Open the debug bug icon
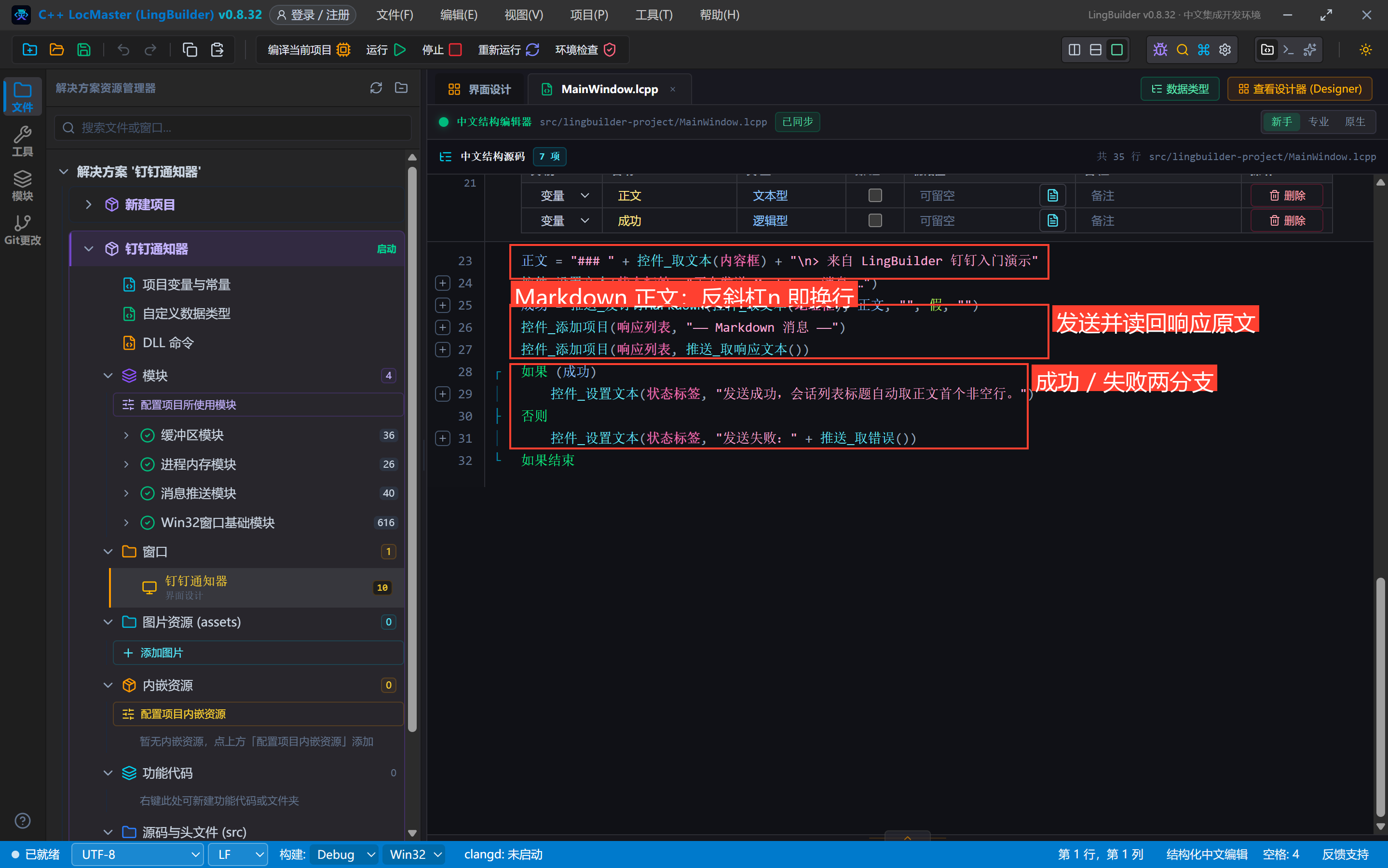This screenshot has width=1388, height=868. pos(1160,50)
